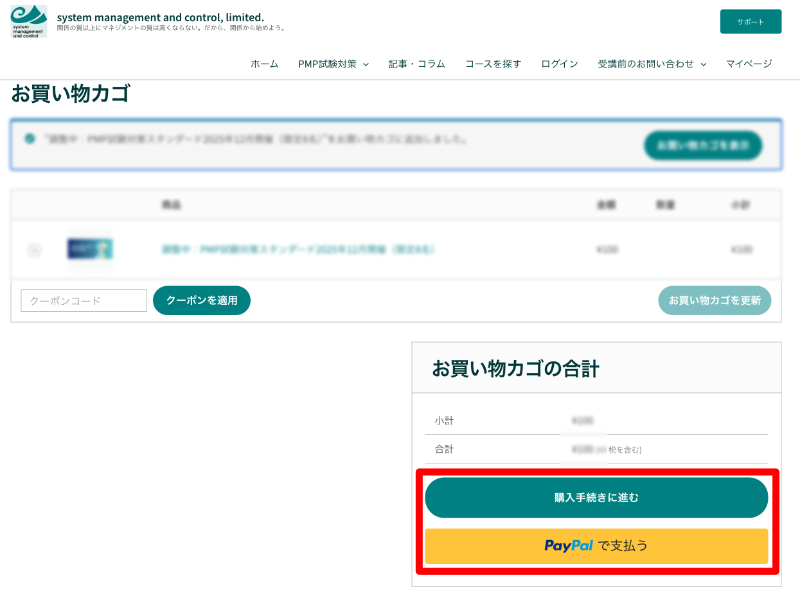The width and height of the screenshot is (800, 616).
Task: Click the ログイン link
Action: (559, 64)
